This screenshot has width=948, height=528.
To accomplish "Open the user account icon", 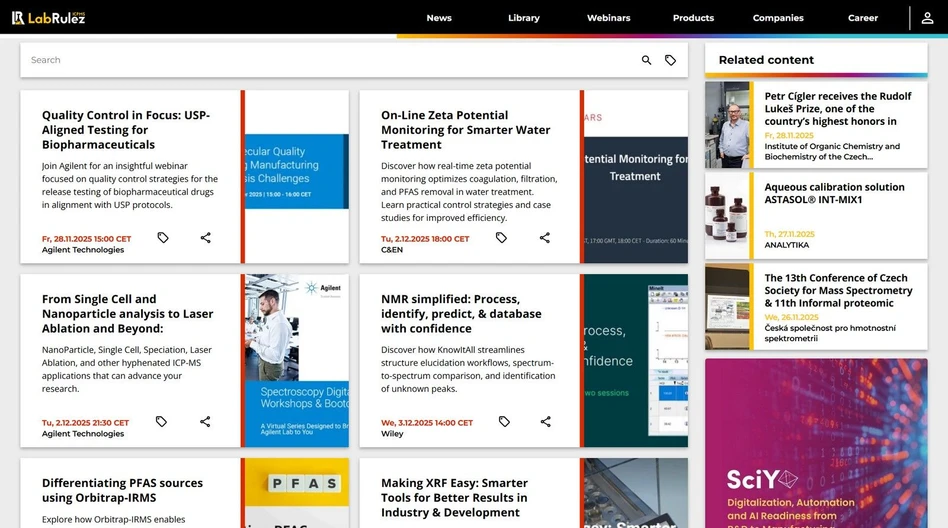I will click(927, 18).
